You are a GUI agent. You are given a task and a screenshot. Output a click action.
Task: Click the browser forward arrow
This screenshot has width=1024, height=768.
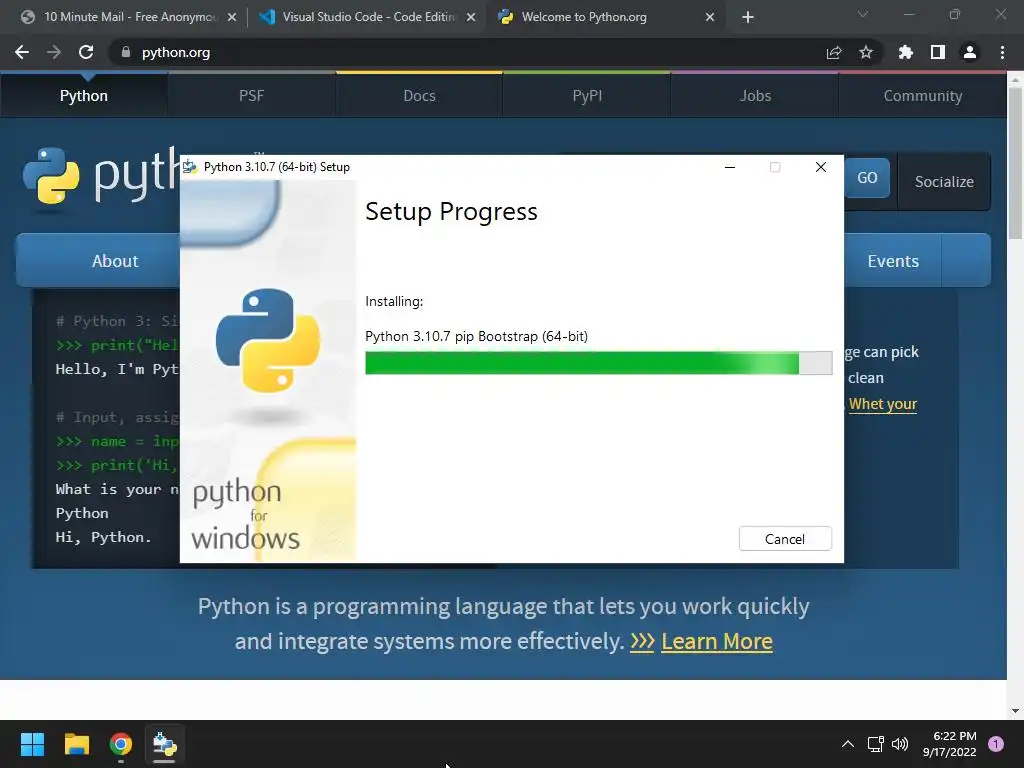(x=54, y=52)
